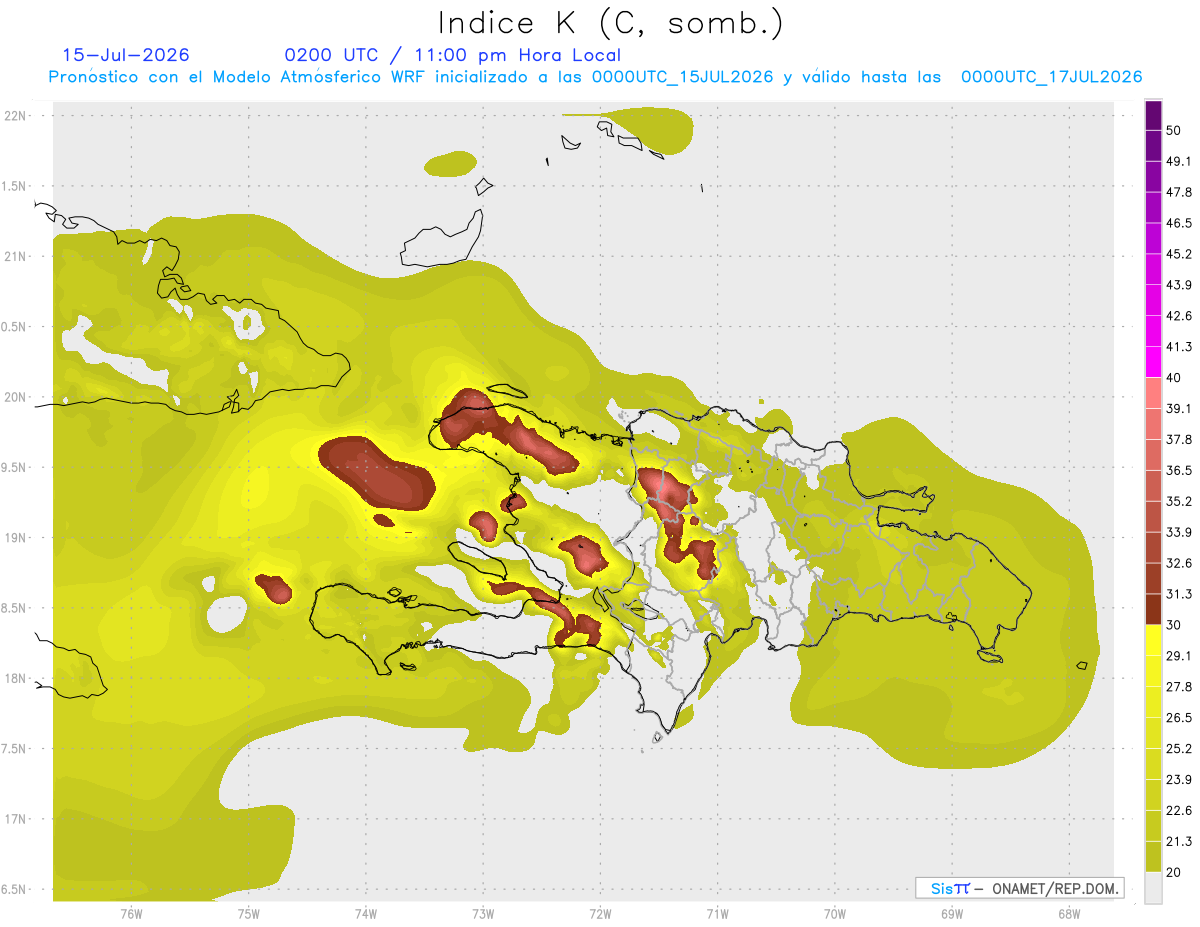The height and width of the screenshot is (927, 1200).
Task: Click the "27.8" value on the color scale
Action: 1178,687
